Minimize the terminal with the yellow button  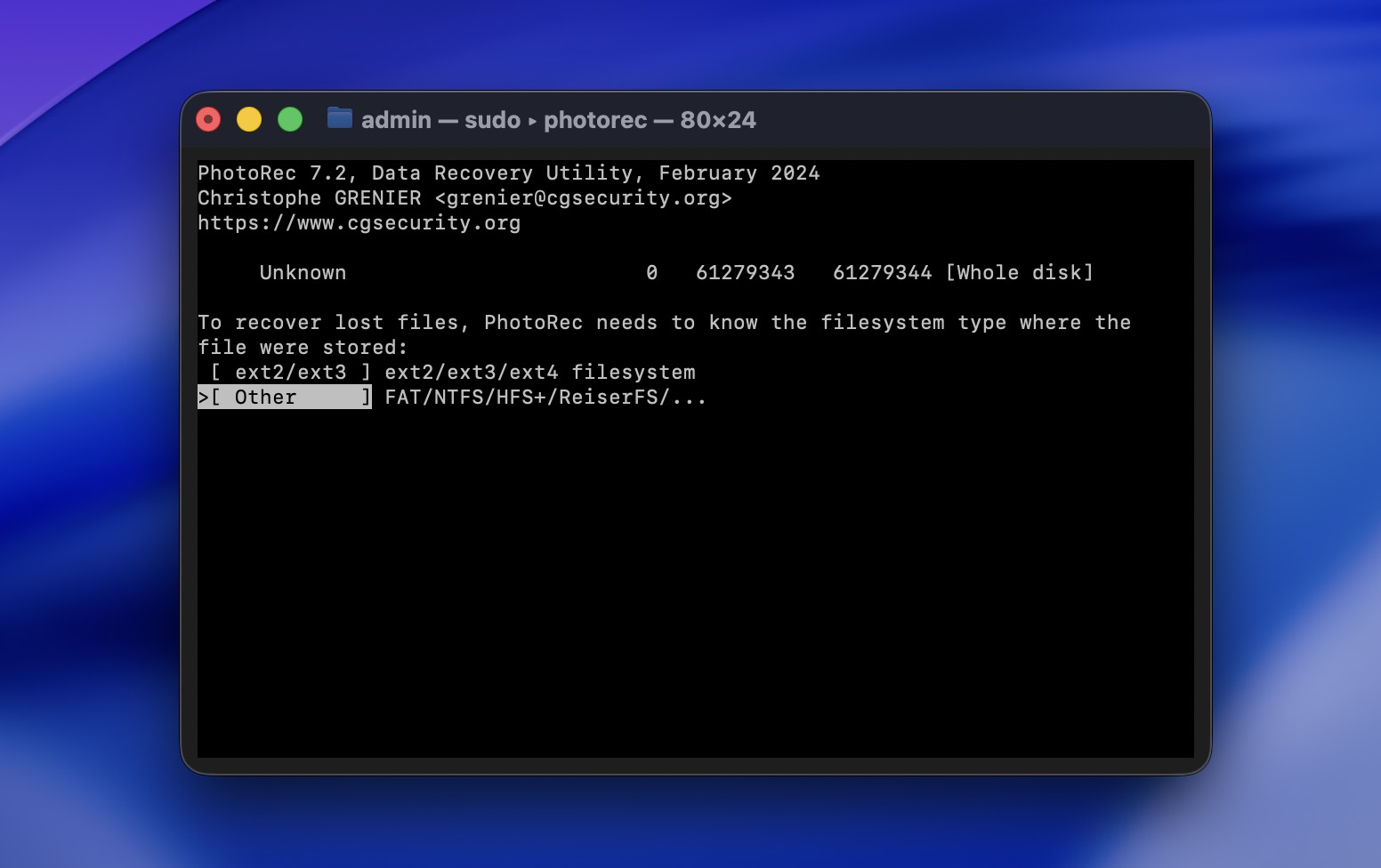249,119
